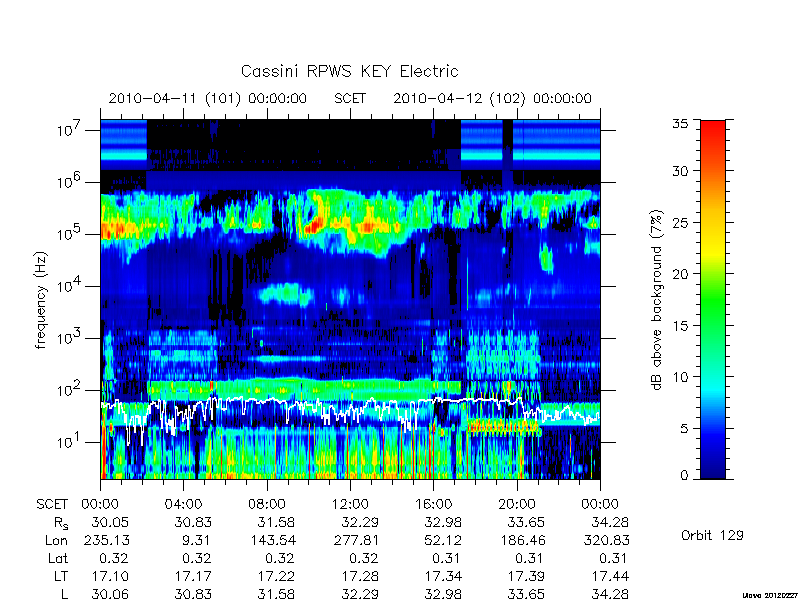
Task: Click the 'frequency (Hz)' axis label
Action: (x=41, y=300)
